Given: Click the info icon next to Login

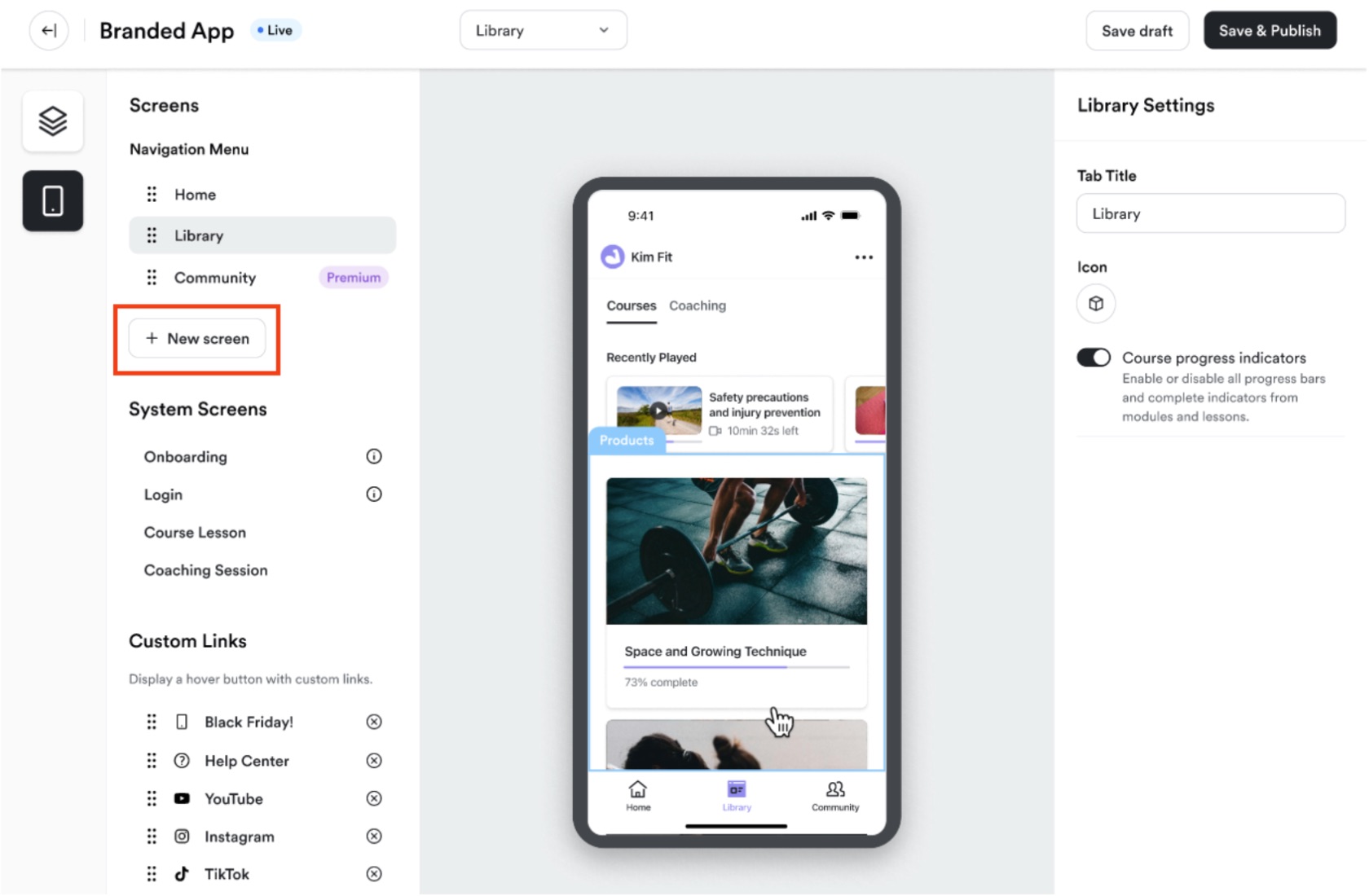Looking at the screenshot, I should [x=374, y=494].
